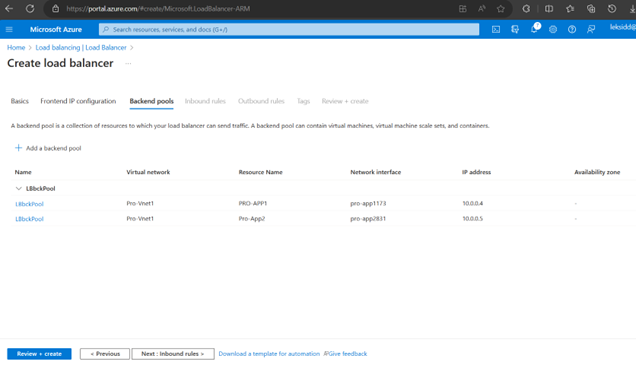Image resolution: width=636 pixels, height=368 pixels.
Task: Select Pro-Vnet1 cell in Pro-App2 row
Action: point(140,218)
